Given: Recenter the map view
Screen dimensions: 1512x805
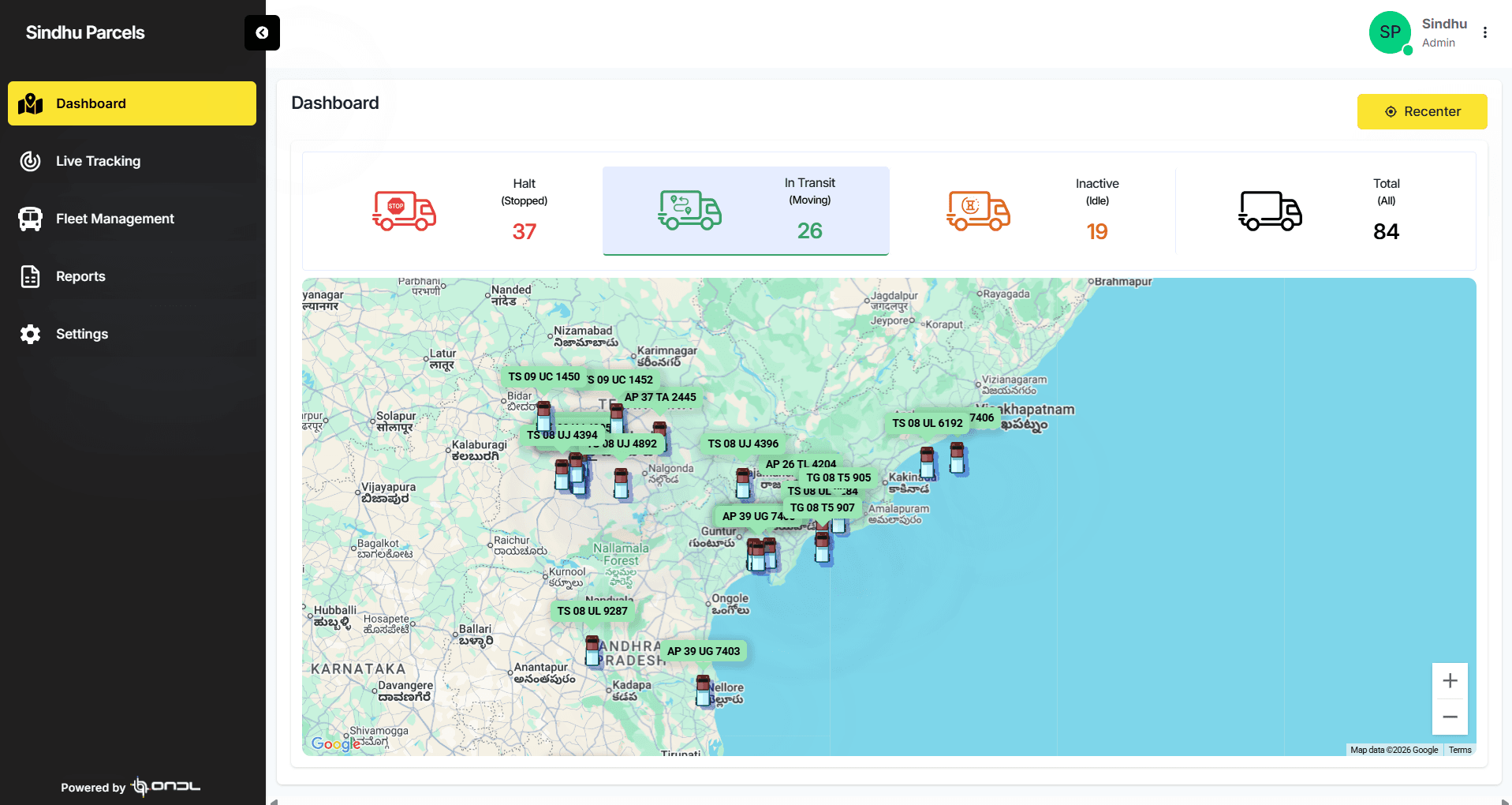Looking at the screenshot, I should click(x=1422, y=111).
